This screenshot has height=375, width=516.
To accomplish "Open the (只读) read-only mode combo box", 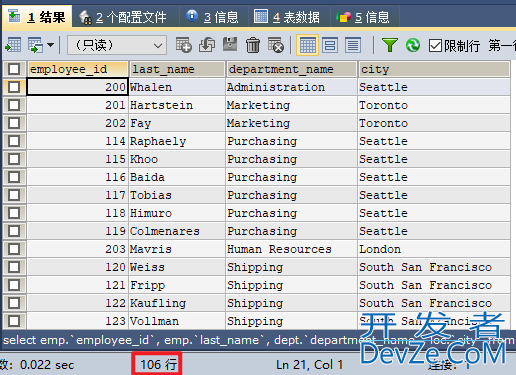I will click(x=117, y=45).
